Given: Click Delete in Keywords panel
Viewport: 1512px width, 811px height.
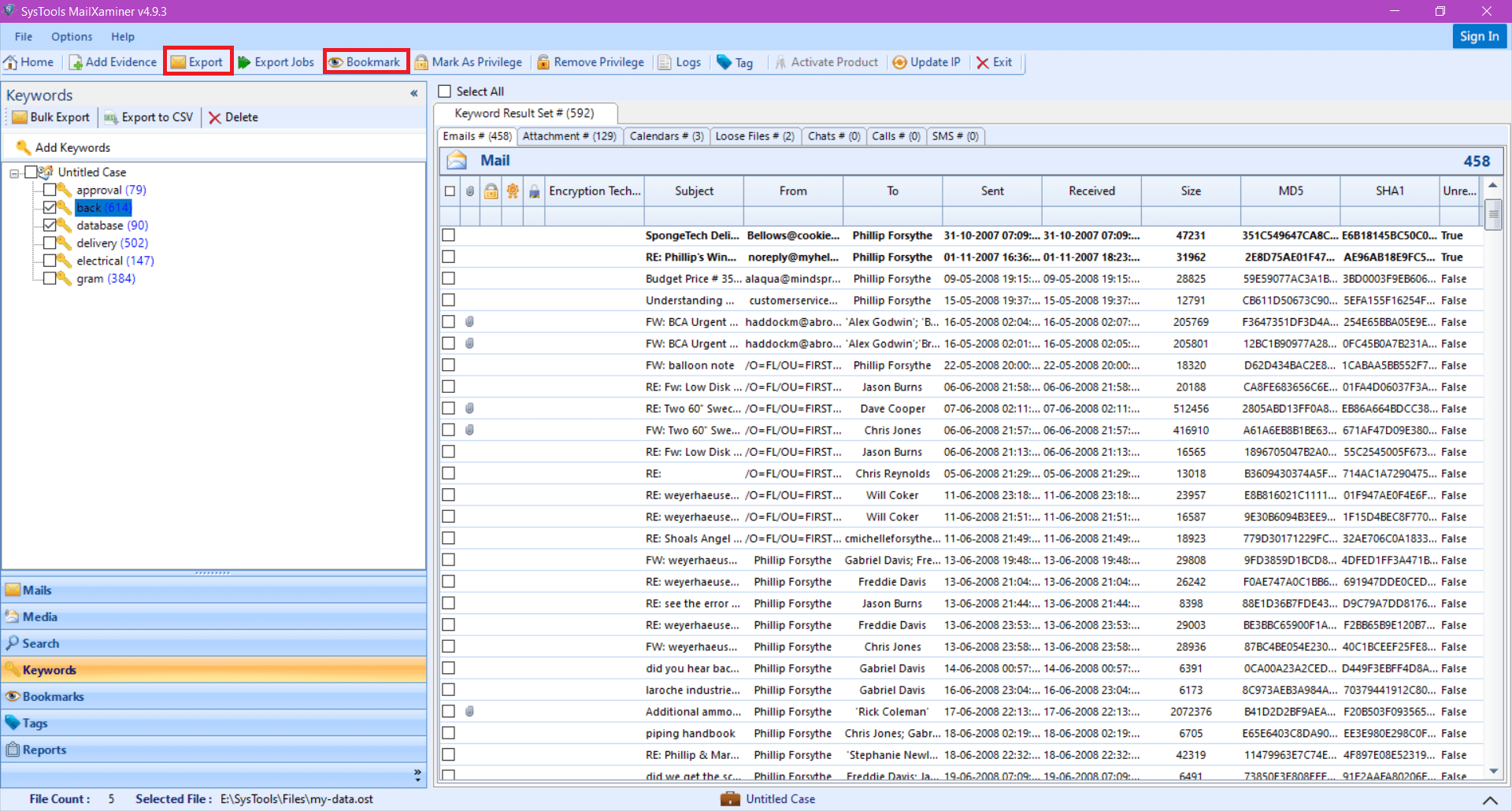Looking at the screenshot, I should click(233, 117).
